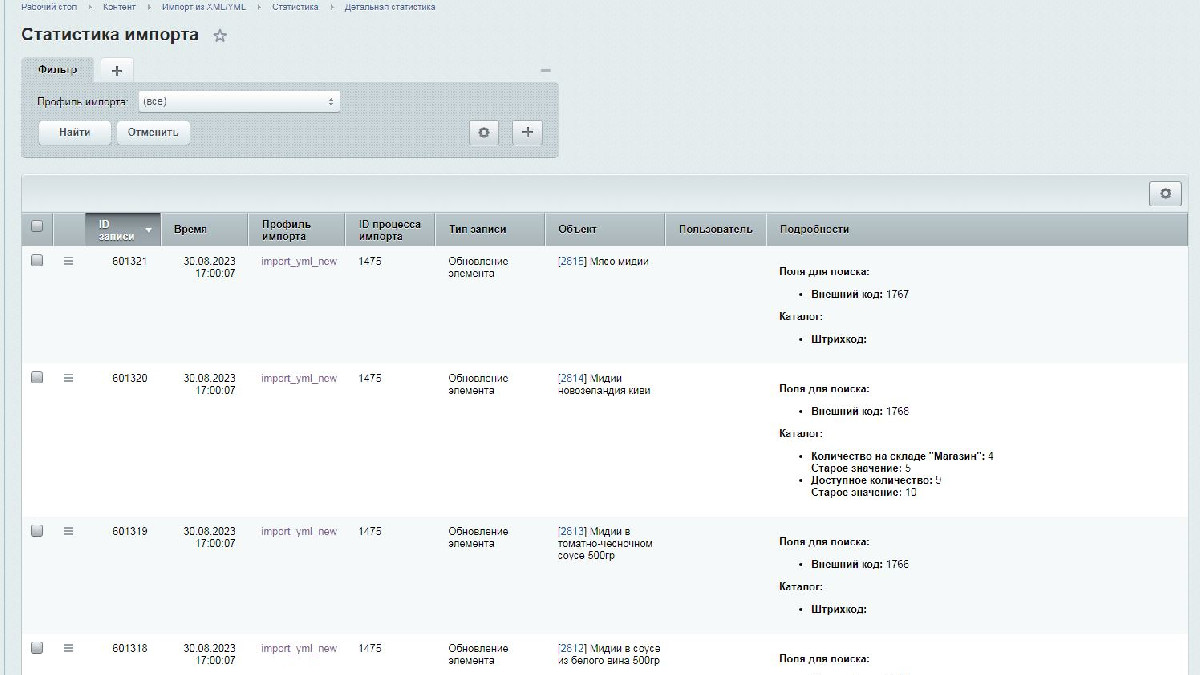The width and height of the screenshot is (1200, 675).
Task: Click the Отменить button
Action: (x=153, y=132)
